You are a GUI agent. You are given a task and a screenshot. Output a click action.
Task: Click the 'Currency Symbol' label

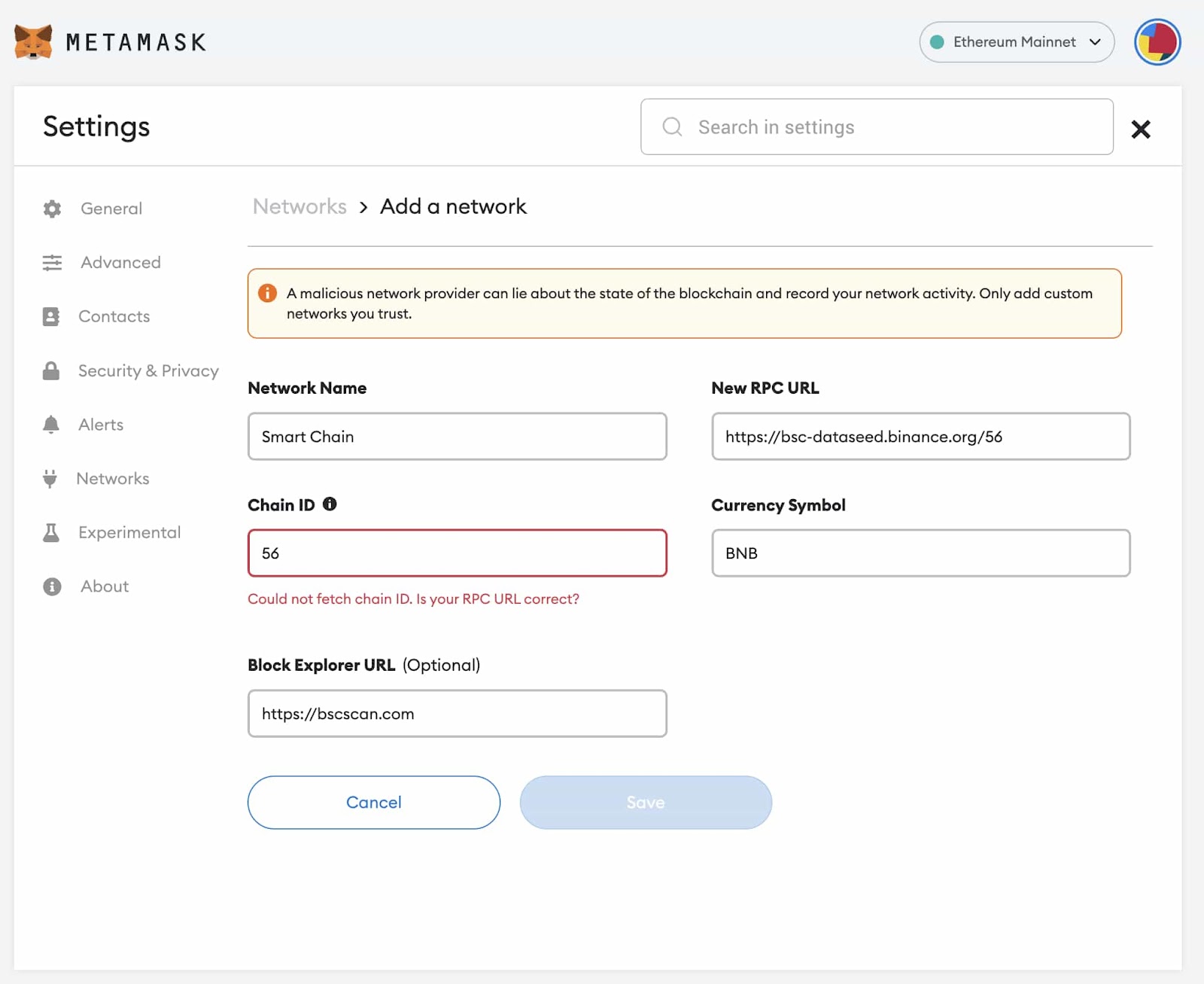(778, 505)
